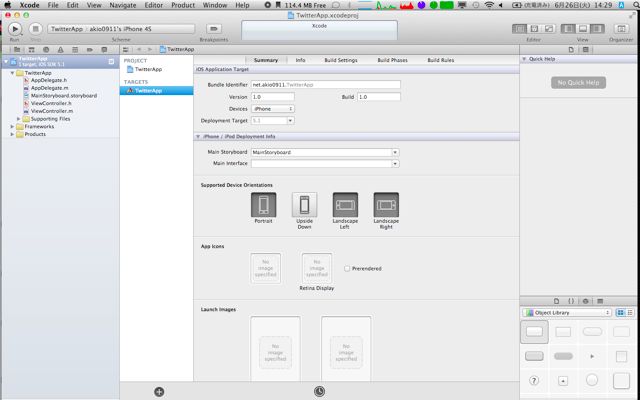Toggle Portrait orientation support
The width and height of the screenshot is (640, 400).
click(263, 205)
